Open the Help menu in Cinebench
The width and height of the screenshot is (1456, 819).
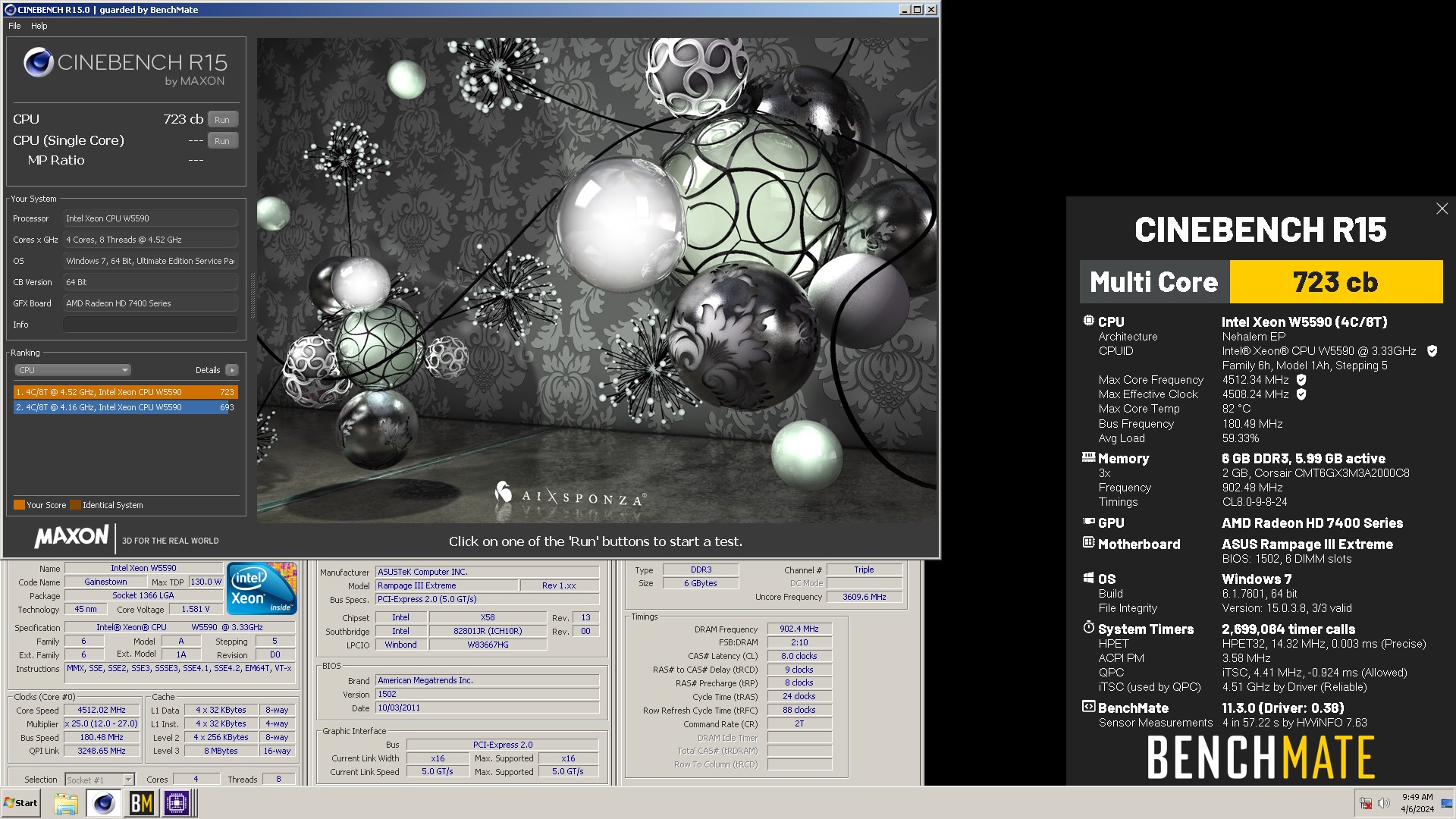[39, 26]
